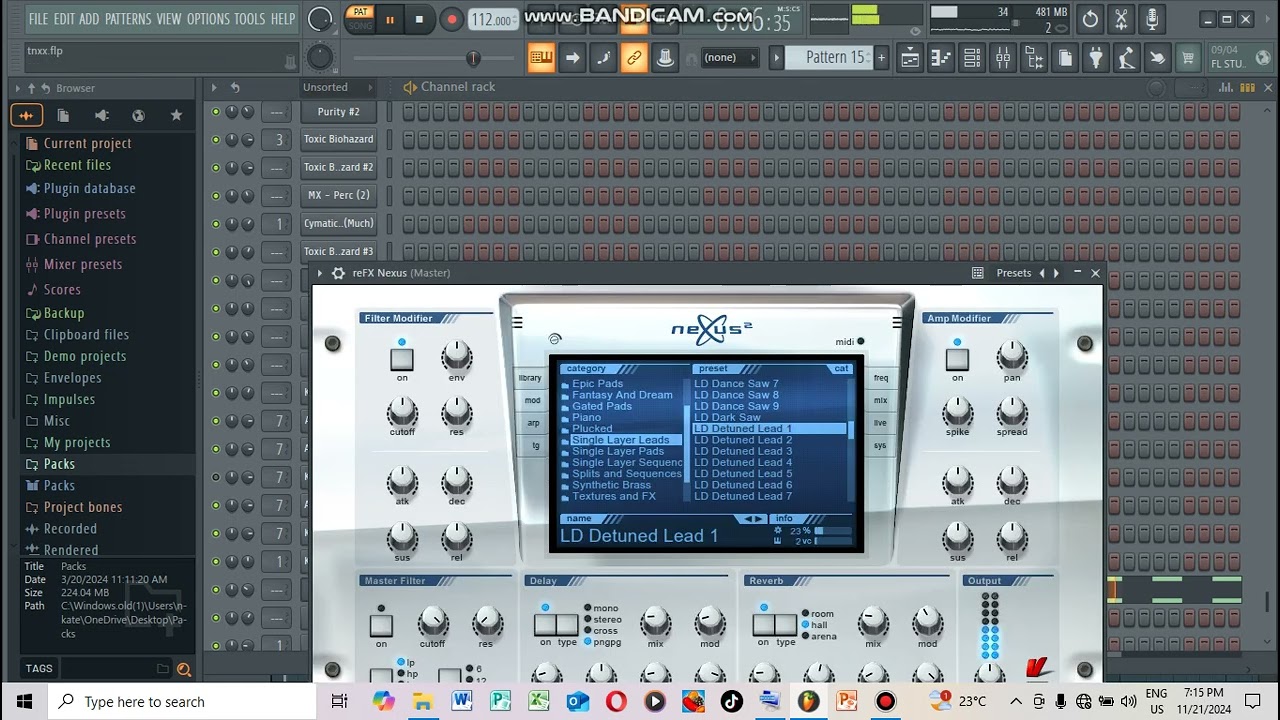Expand the Mixer presets folder
Screen dimensions: 1280x720
pyautogui.click(x=82, y=264)
